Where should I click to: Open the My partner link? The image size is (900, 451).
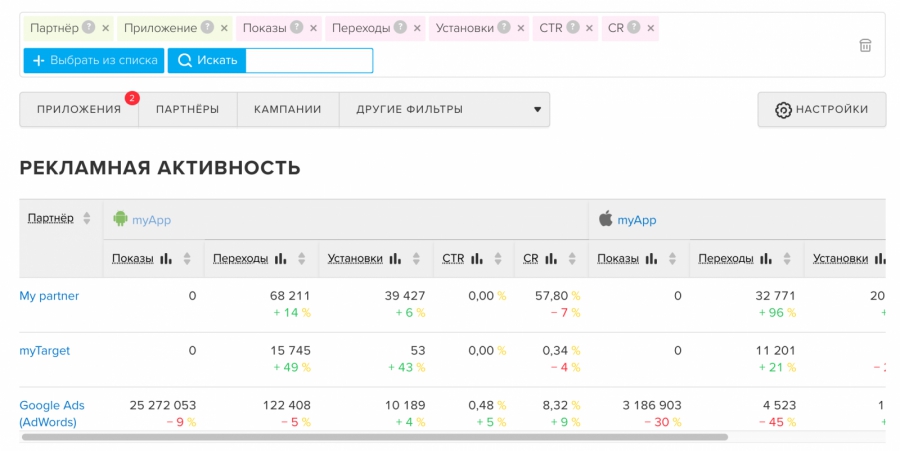point(49,296)
